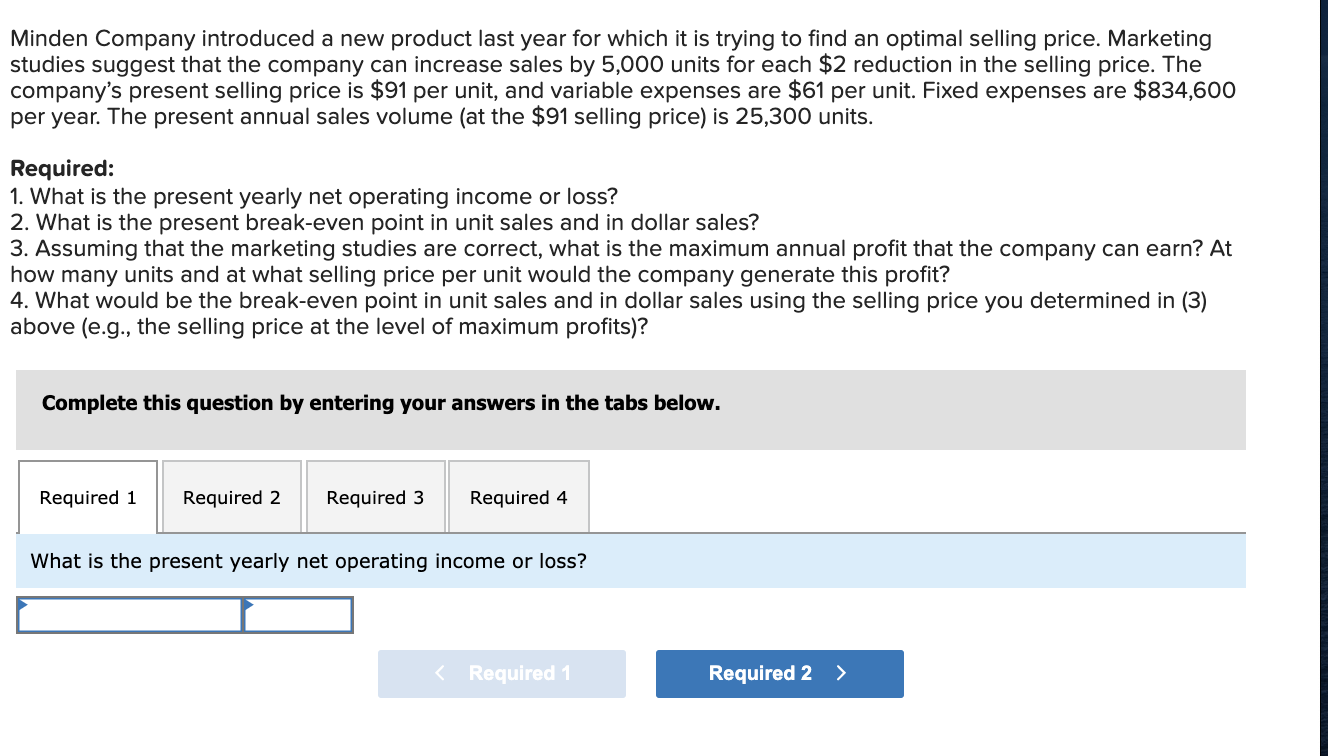Click the vertical scrollbar on the right edge
Image resolution: width=1328 pixels, height=756 pixels.
tap(1323, 378)
